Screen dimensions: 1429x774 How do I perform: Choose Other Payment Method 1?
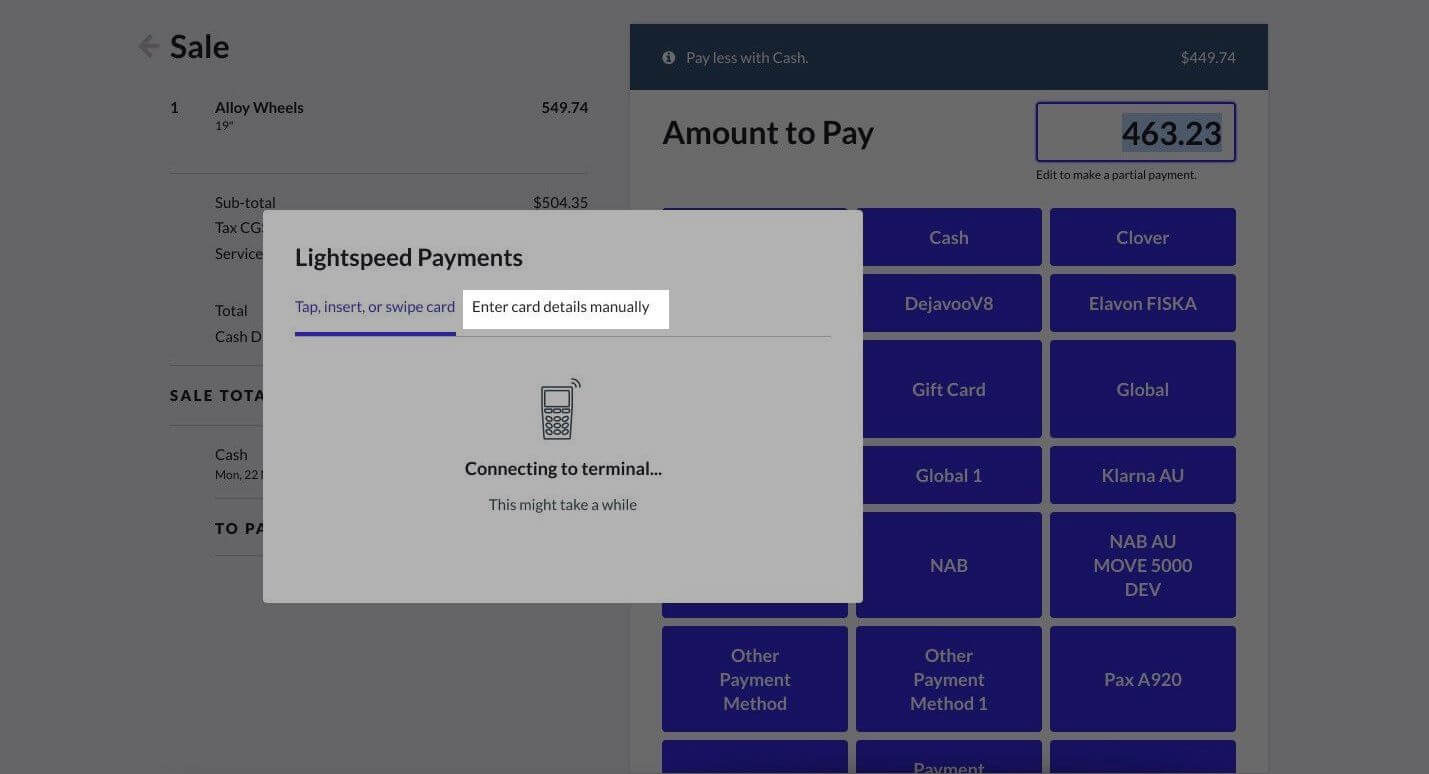point(947,679)
